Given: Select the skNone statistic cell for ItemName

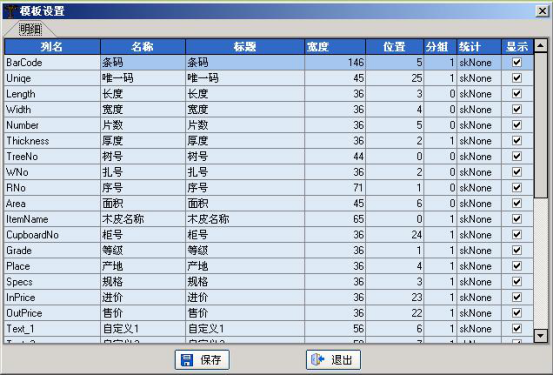Looking at the screenshot, I should click(x=479, y=219).
